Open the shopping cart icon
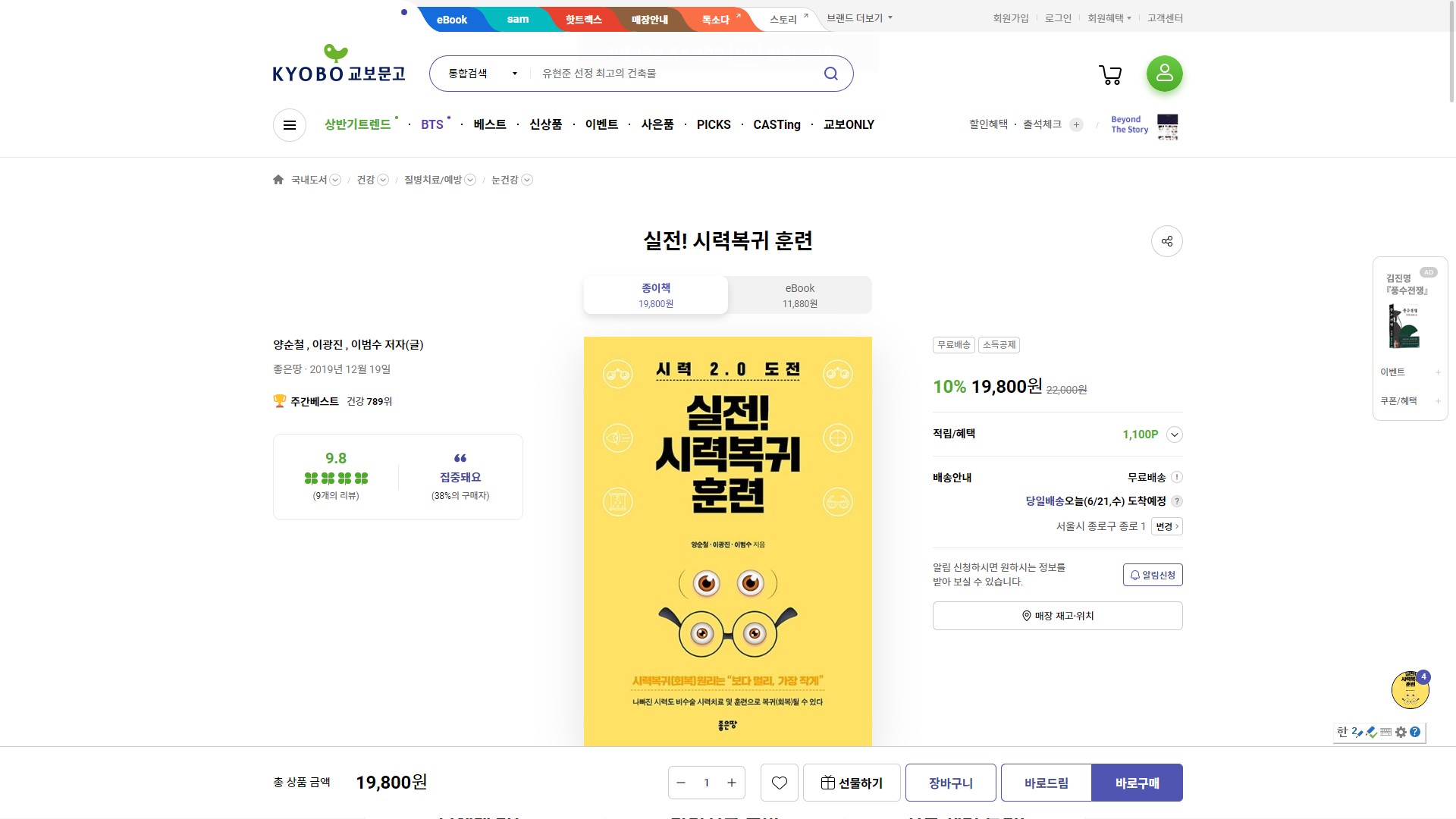 (x=1110, y=74)
